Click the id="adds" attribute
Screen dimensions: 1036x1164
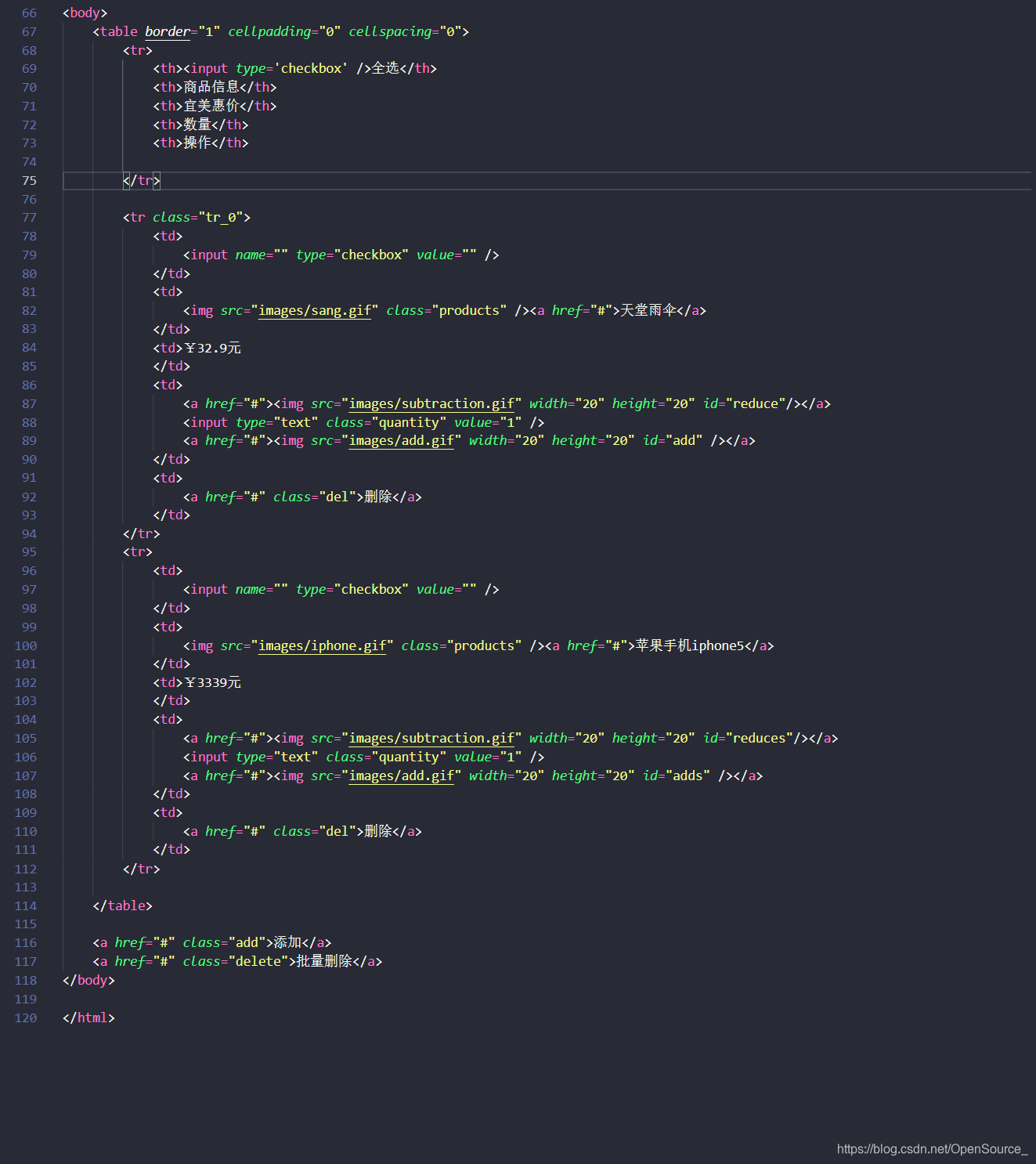pos(677,775)
